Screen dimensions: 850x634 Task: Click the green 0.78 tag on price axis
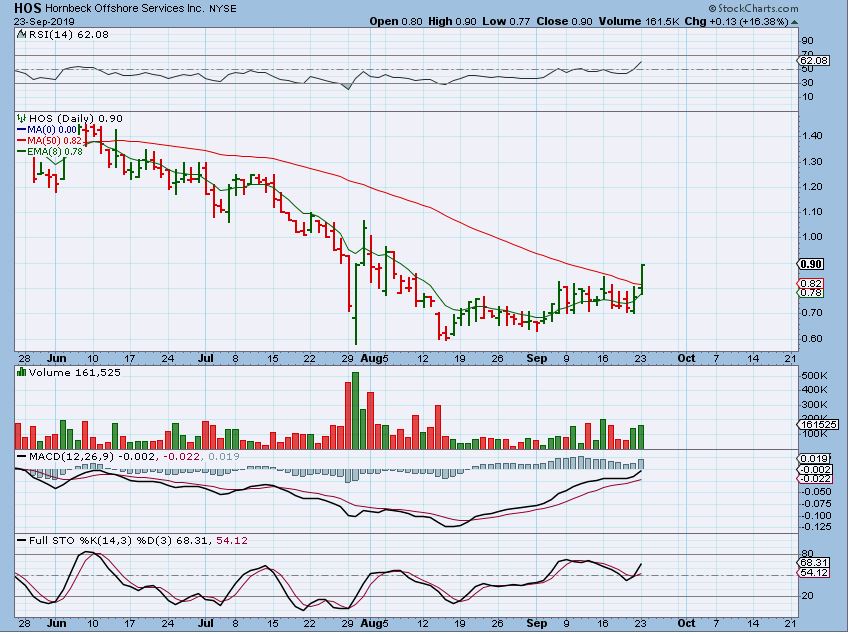(x=810, y=293)
